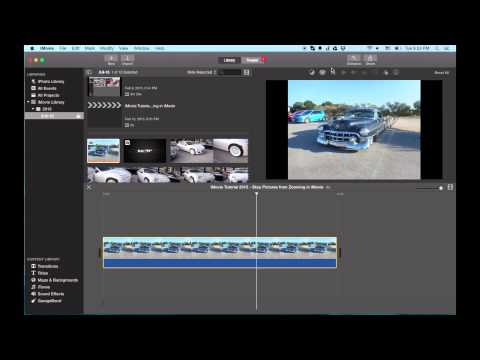Collapse the 2015 folder disclosure triangle
The image size is (480, 360).
point(33,109)
